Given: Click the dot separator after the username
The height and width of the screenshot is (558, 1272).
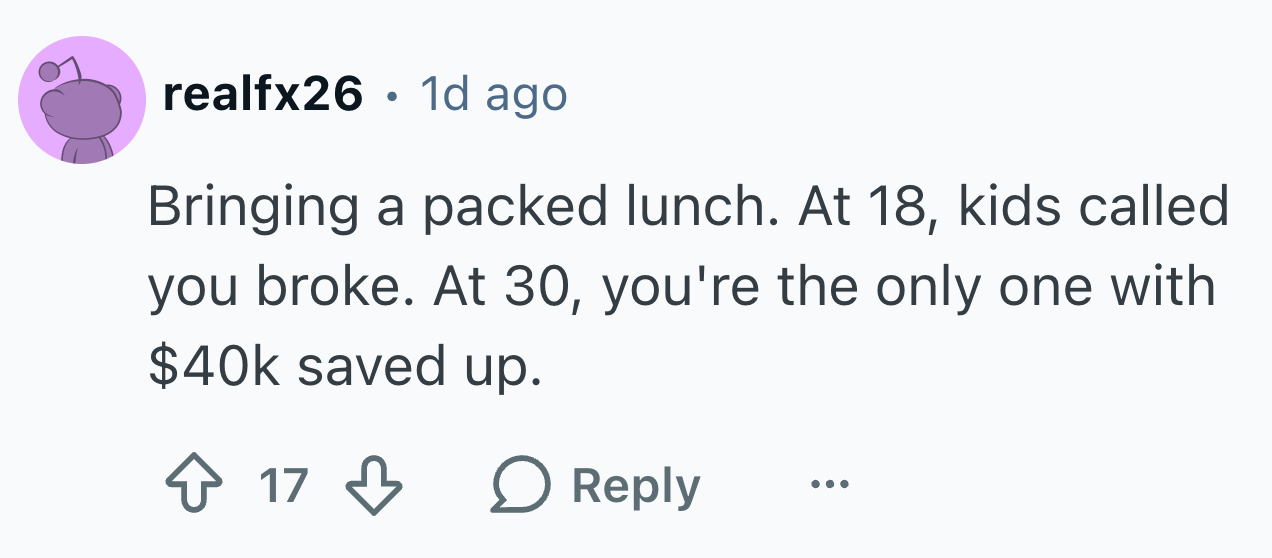Looking at the screenshot, I should click(392, 97).
